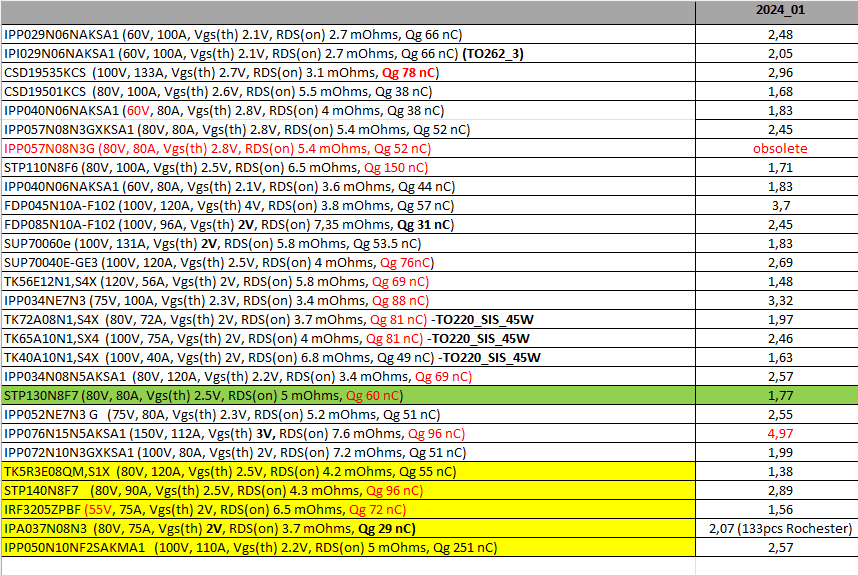The image size is (858, 575).
Task: Click the IPP034N08N5AKSA1 description cell
Action: (x=349, y=377)
